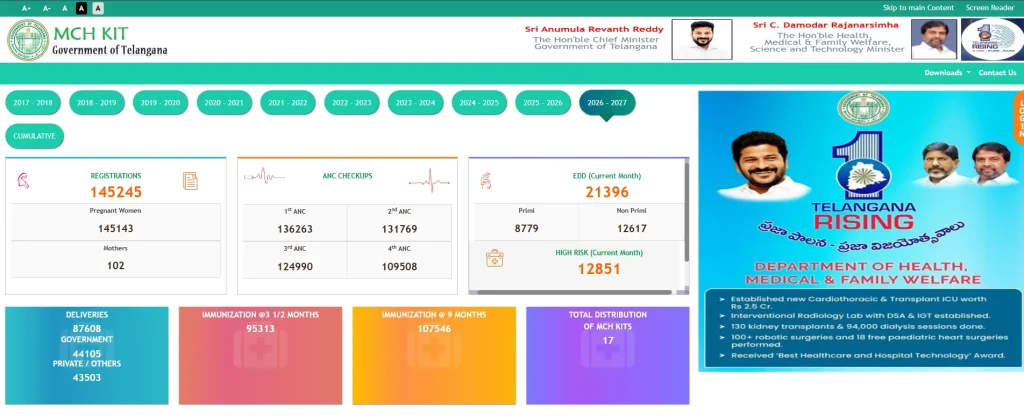
Task: Show CUMULATIVE statistics
Action: 35,137
